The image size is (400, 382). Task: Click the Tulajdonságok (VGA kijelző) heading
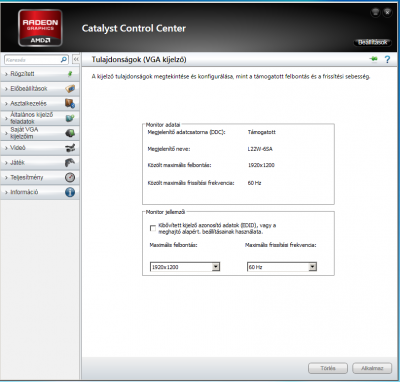click(139, 60)
